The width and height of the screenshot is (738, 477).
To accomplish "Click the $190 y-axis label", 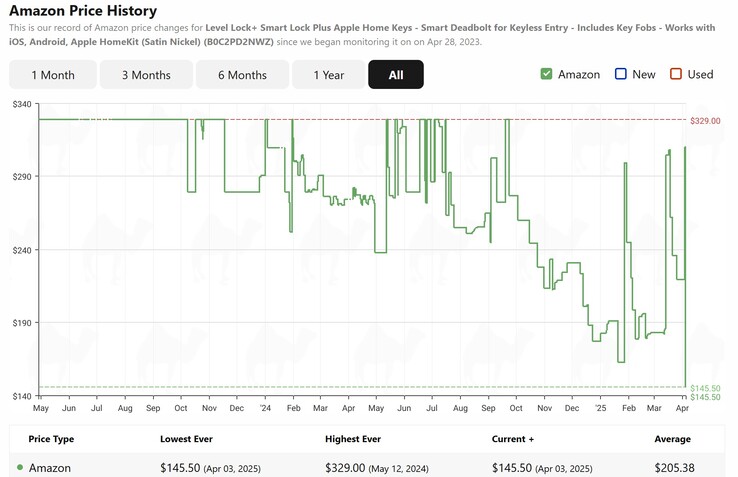I will click(x=22, y=323).
